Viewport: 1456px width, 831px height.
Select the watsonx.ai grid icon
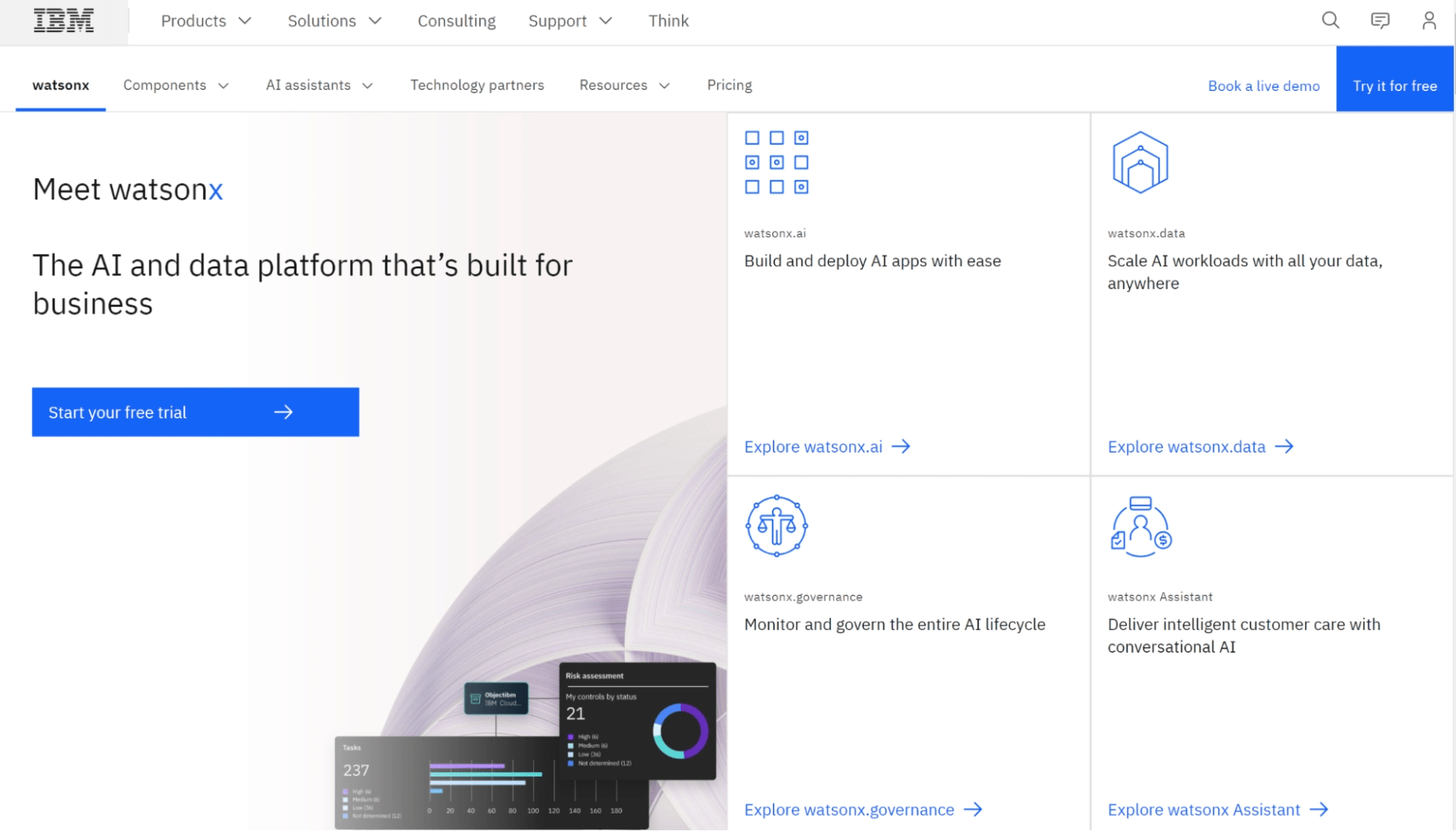777,161
